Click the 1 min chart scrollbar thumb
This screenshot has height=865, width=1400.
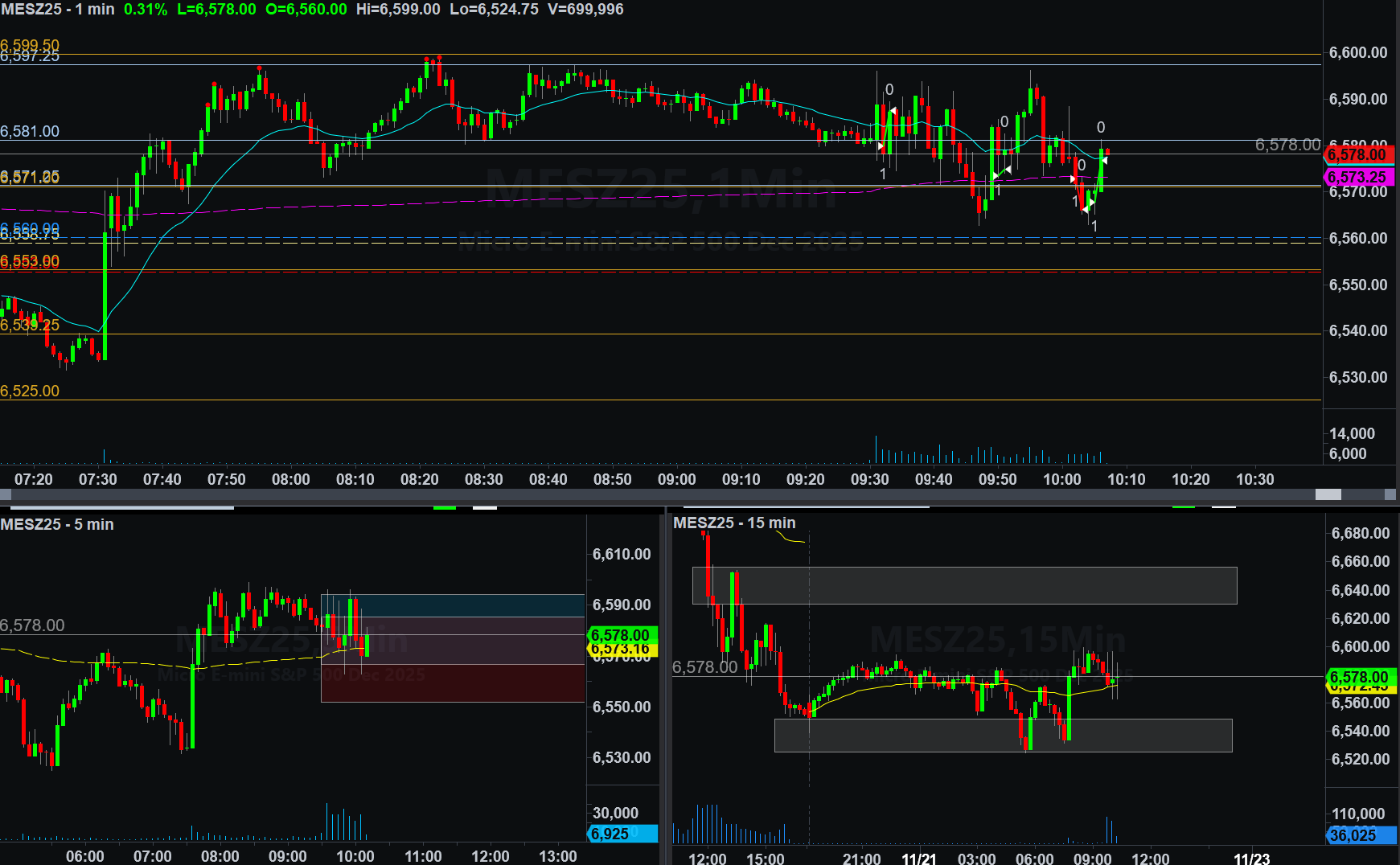(1328, 494)
